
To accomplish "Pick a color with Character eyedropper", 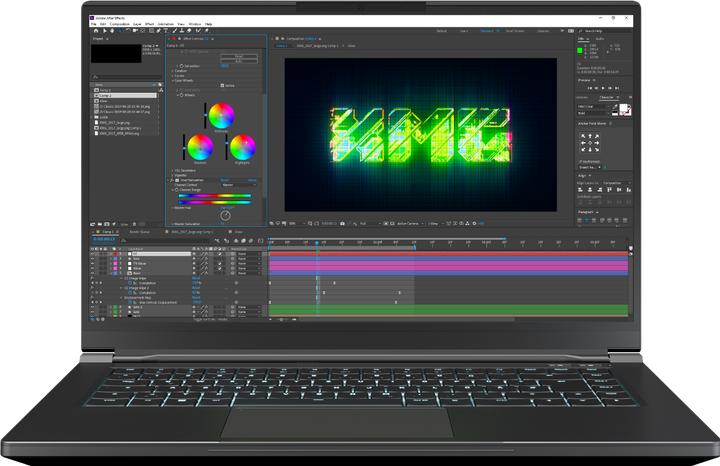I will pos(615,107).
